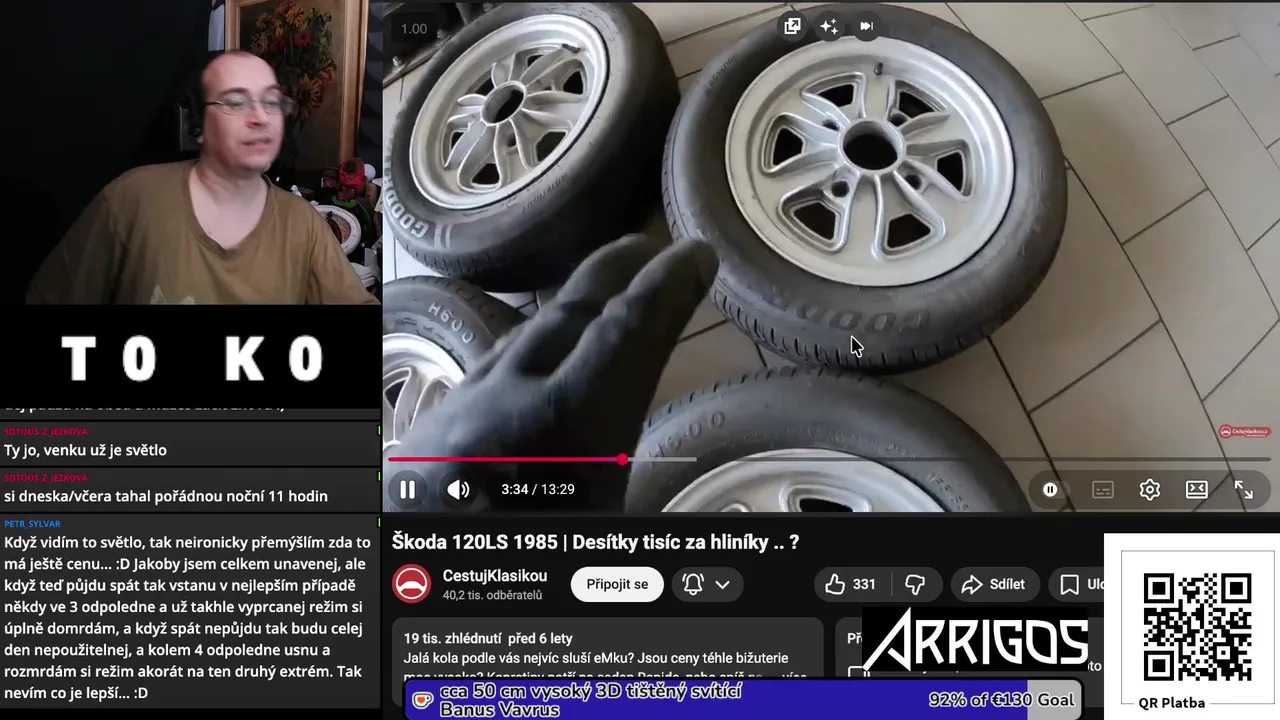Image resolution: width=1280 pixels, height=720 pixels.
Task: Click '19 tis. zhlédnutí před 6 lety' text
Action: [x=488, y=638]
